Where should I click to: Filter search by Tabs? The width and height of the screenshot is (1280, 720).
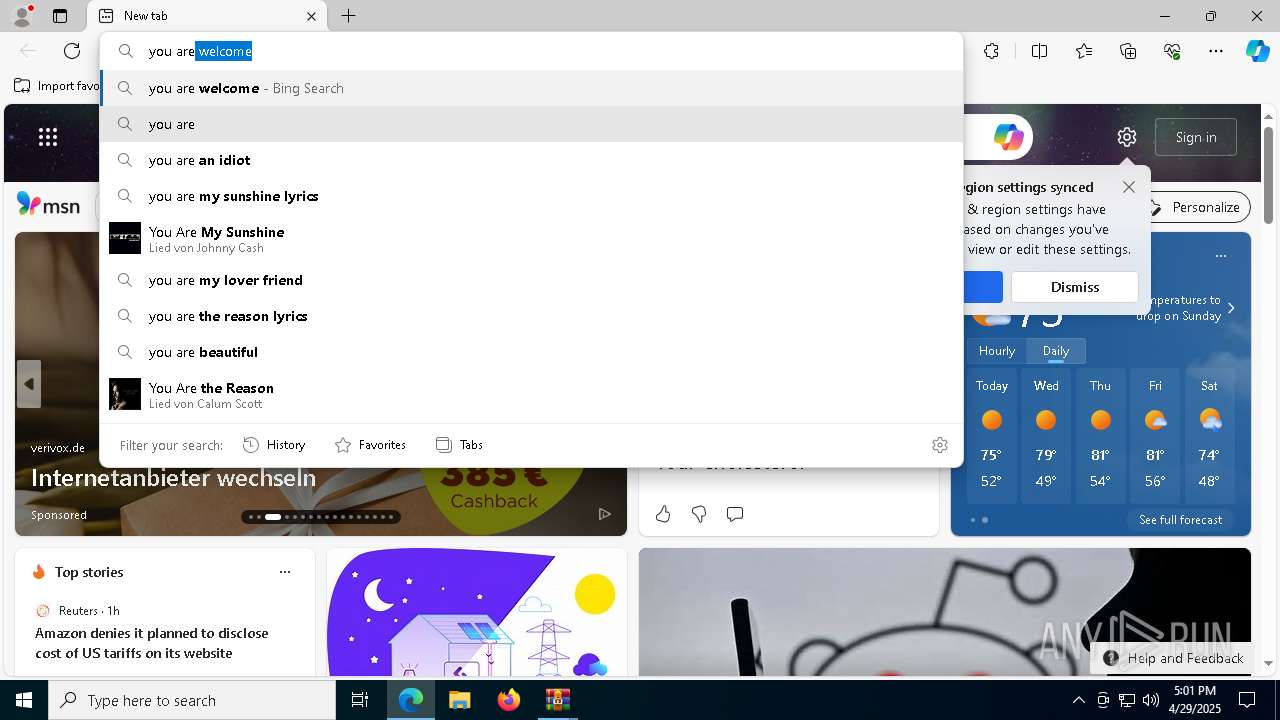pyautogui.click(x=459, y=445)
